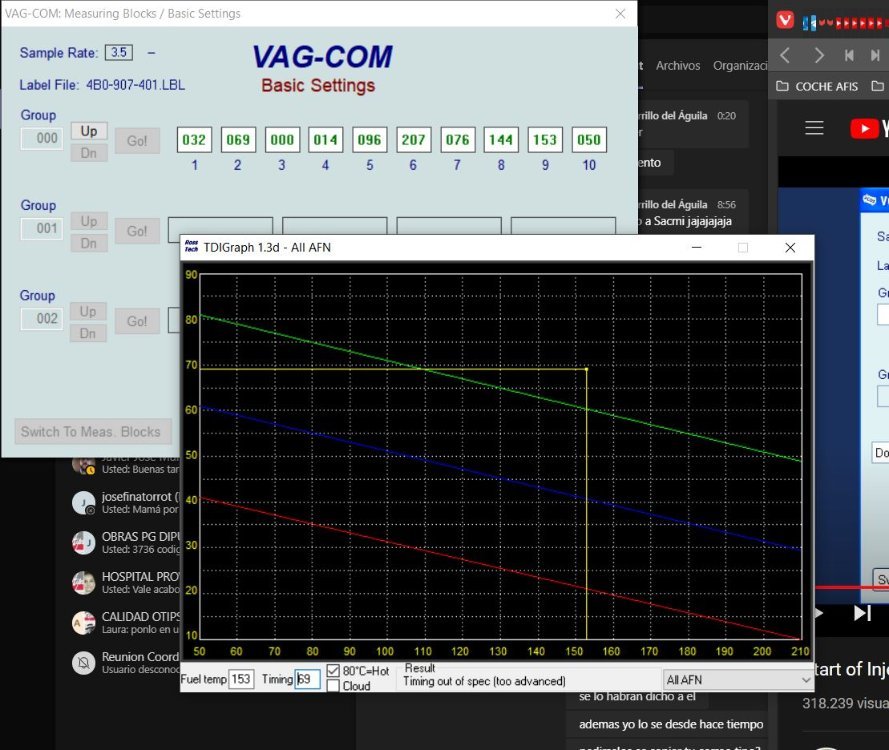This screenshot has width=889, height=750.
Task: Click message "ademas yo lo se desde hace tiempo"
Action: [x=671, y=724]
